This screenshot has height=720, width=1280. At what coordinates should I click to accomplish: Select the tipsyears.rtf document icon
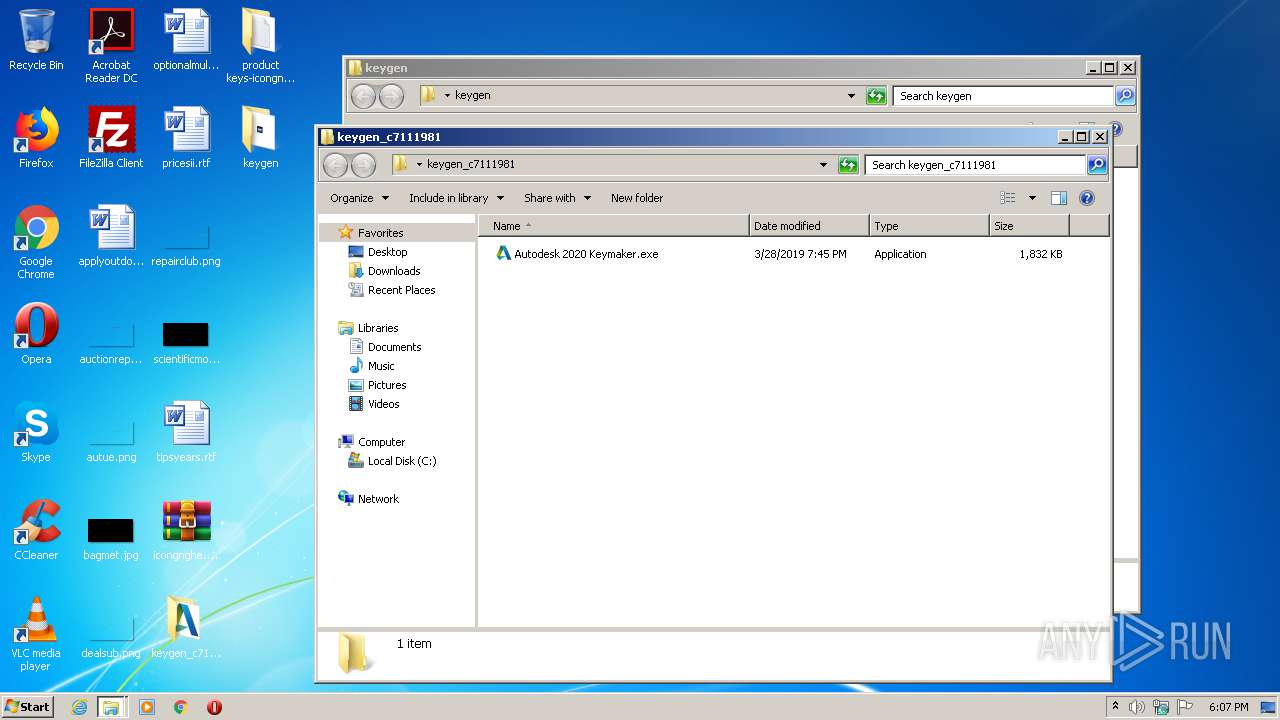(186, 432)
